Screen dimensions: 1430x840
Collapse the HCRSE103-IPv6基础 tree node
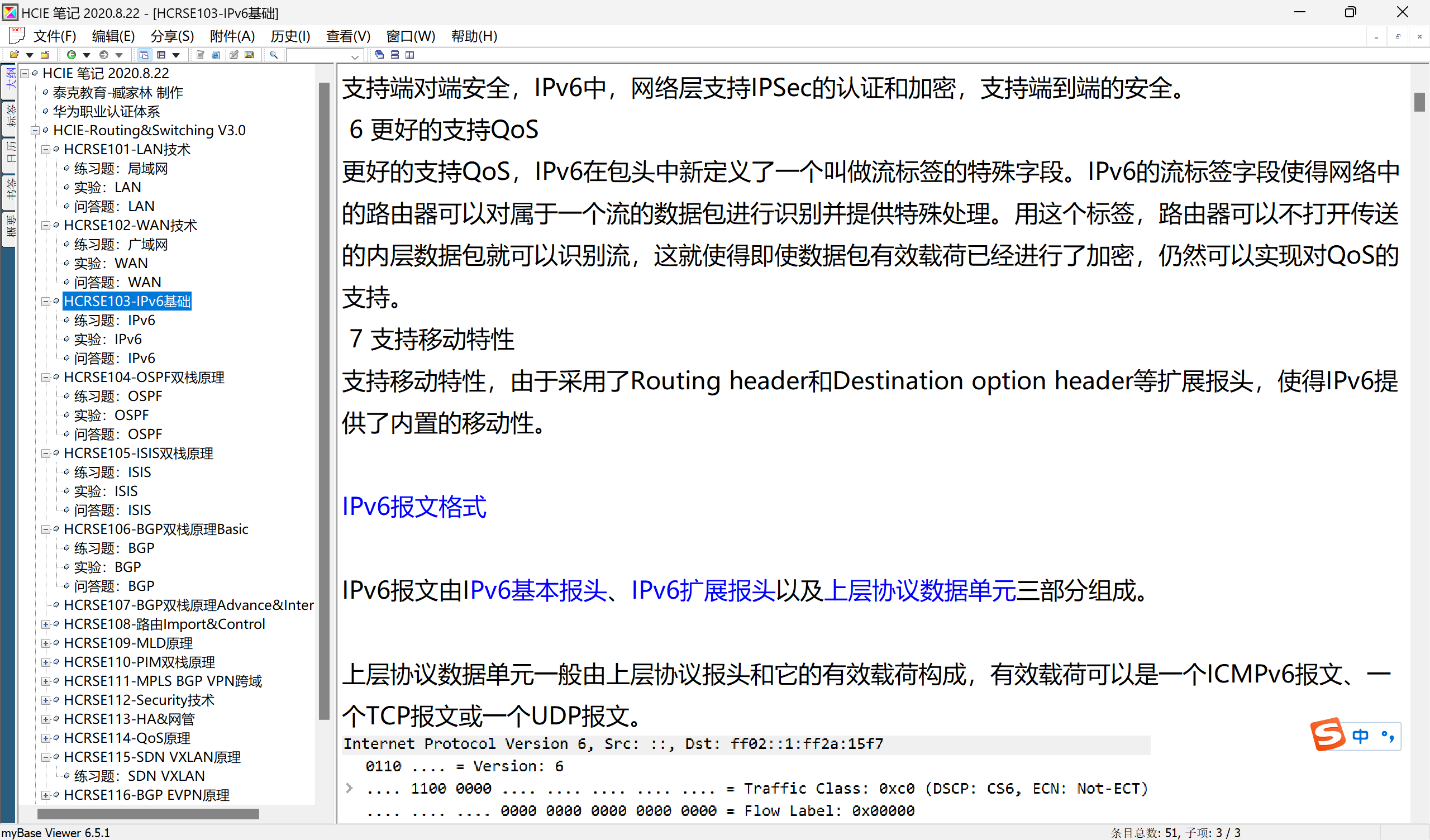(x=46, y=302)
